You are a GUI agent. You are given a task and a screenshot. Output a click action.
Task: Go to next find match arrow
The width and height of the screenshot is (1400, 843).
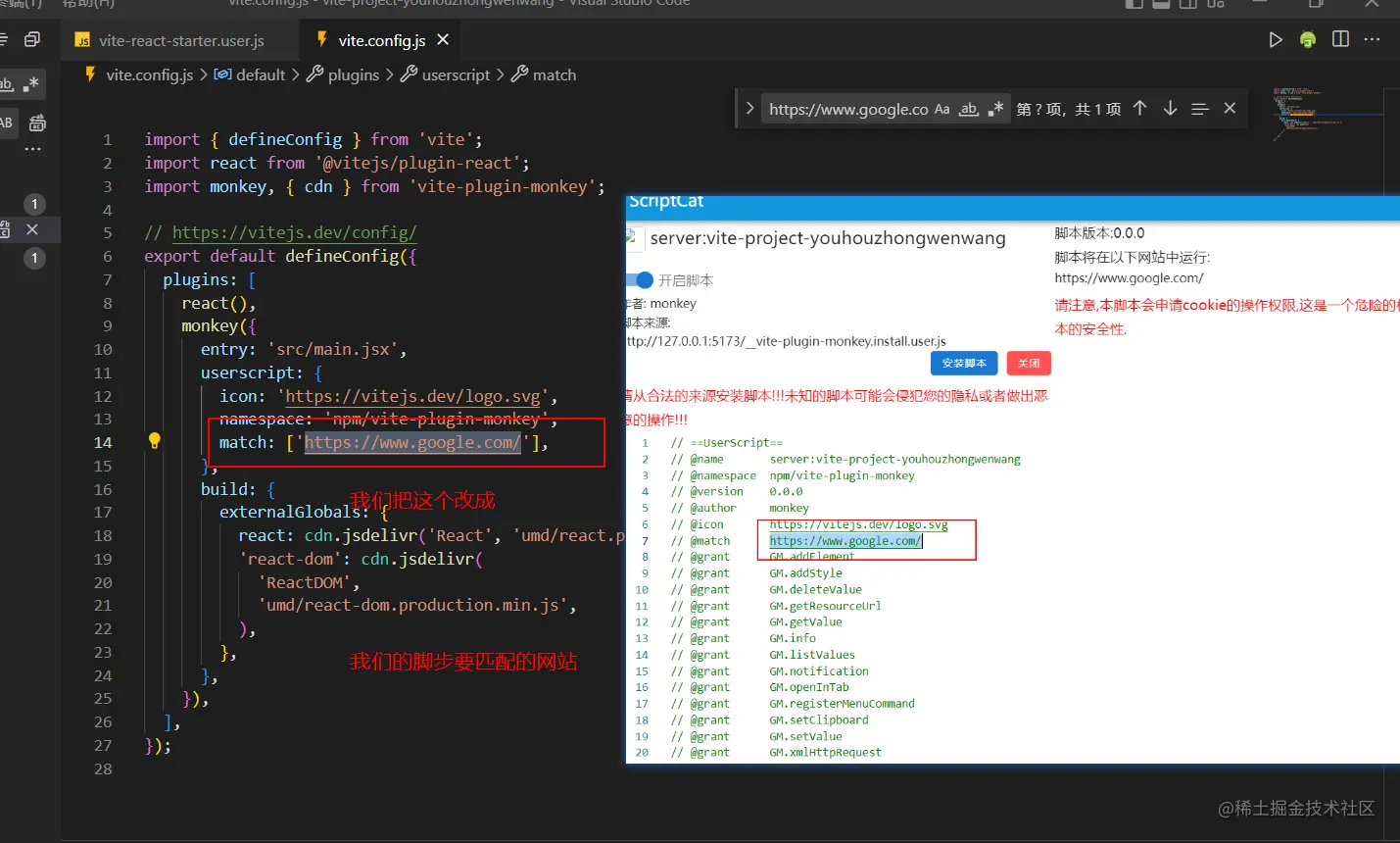[x=1170, y=109]
